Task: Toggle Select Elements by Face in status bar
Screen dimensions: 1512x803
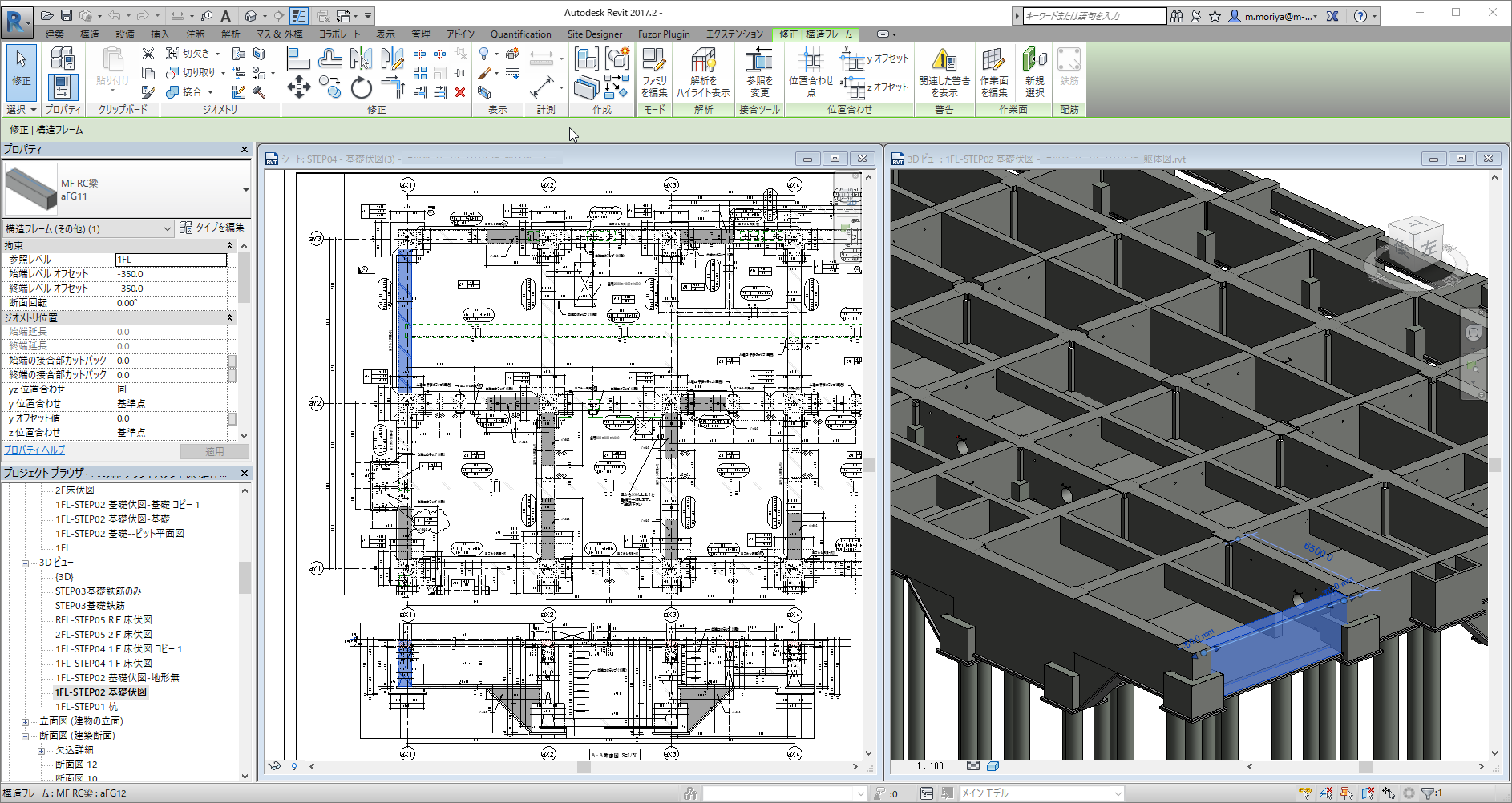Action: tap(1368, 793)
